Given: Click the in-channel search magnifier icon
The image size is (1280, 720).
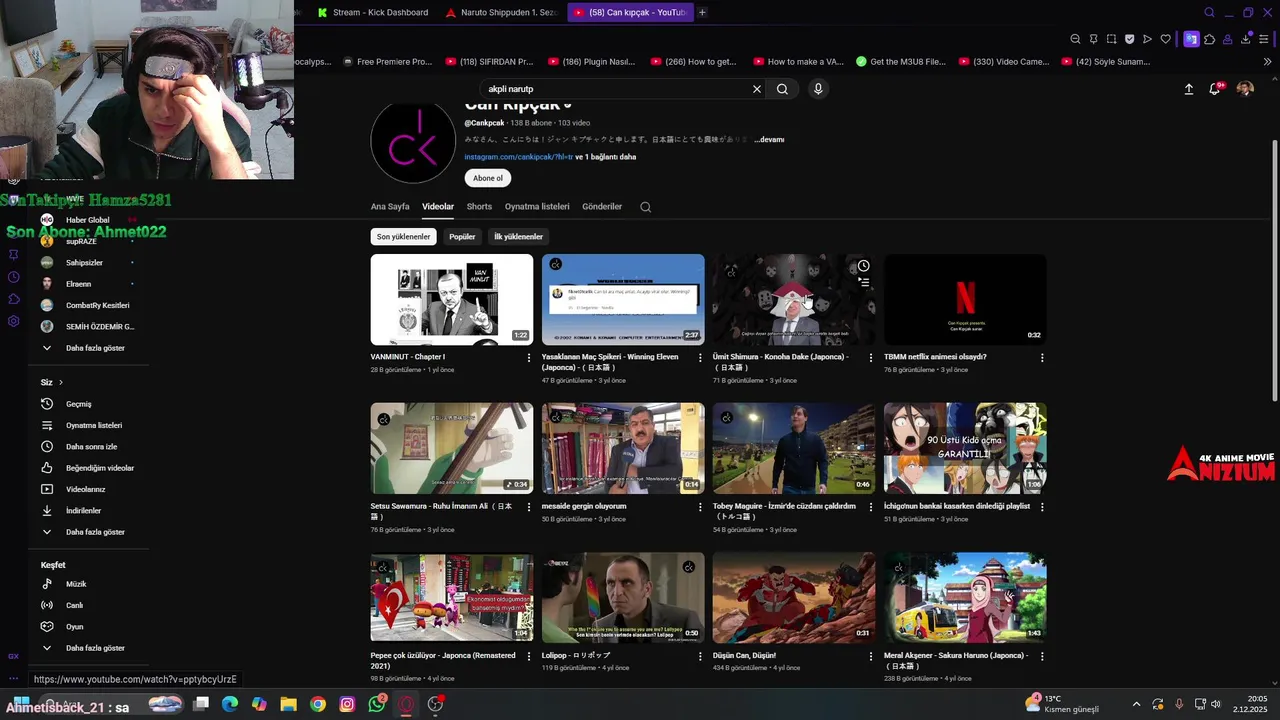Looking at the screenshot, I should [x=645, y=207].
